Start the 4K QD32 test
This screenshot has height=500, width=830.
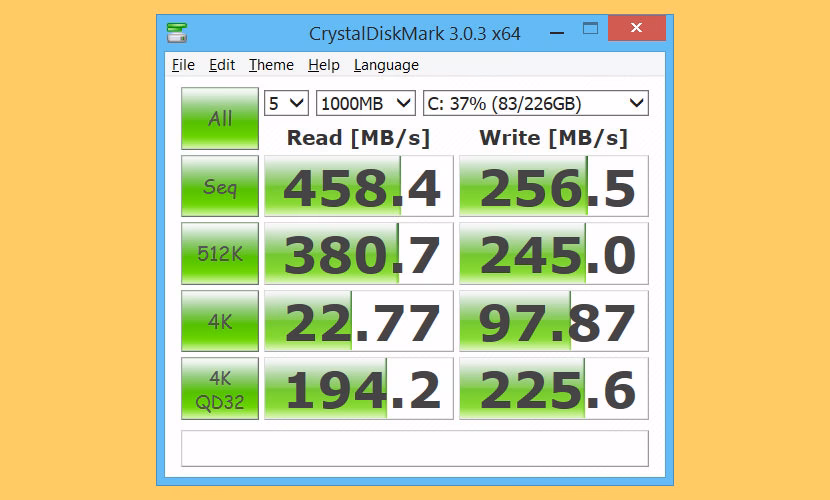pos(220,388)
